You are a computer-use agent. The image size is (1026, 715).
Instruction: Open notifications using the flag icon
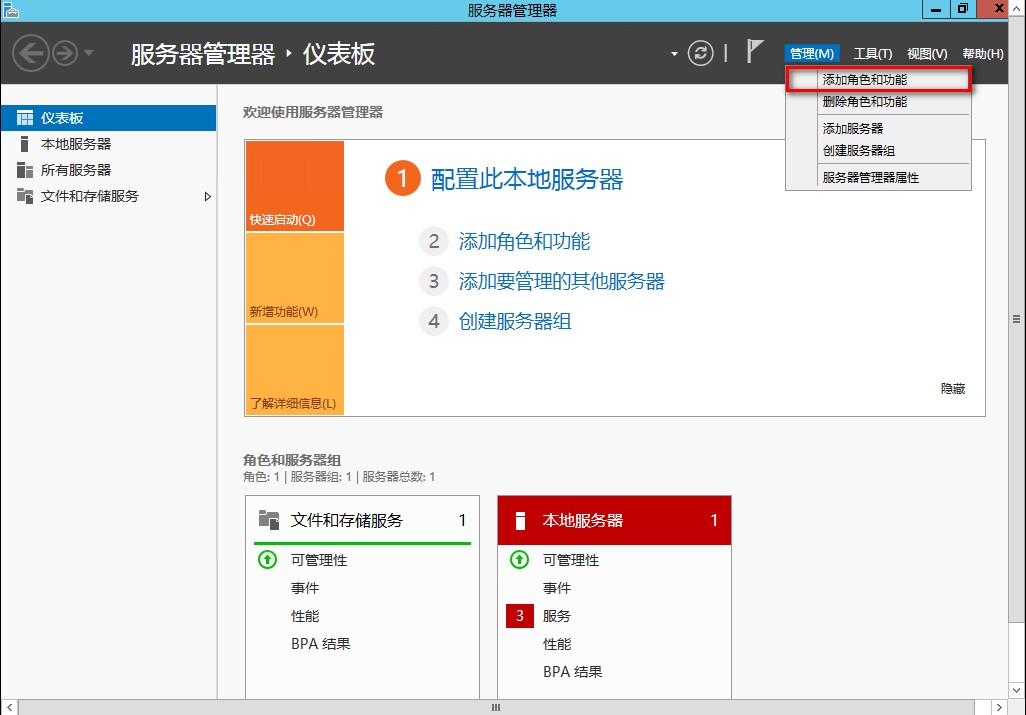click(754, 51)
